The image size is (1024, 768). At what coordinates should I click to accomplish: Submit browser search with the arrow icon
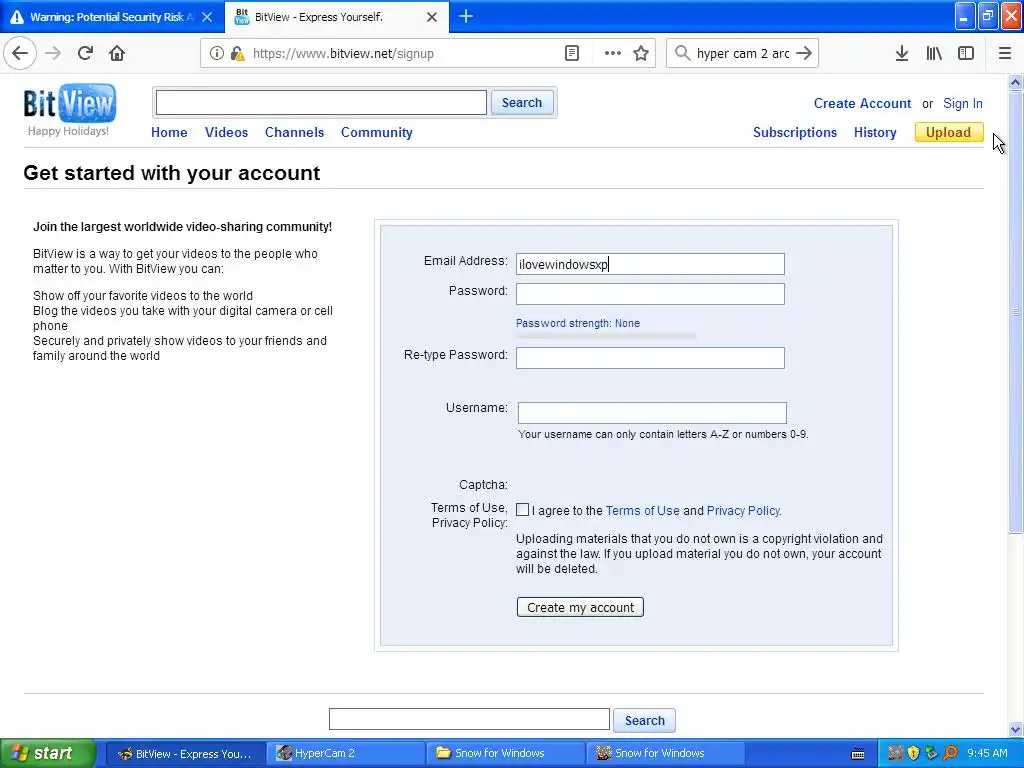pyautogui.click(x=805, y=54)
